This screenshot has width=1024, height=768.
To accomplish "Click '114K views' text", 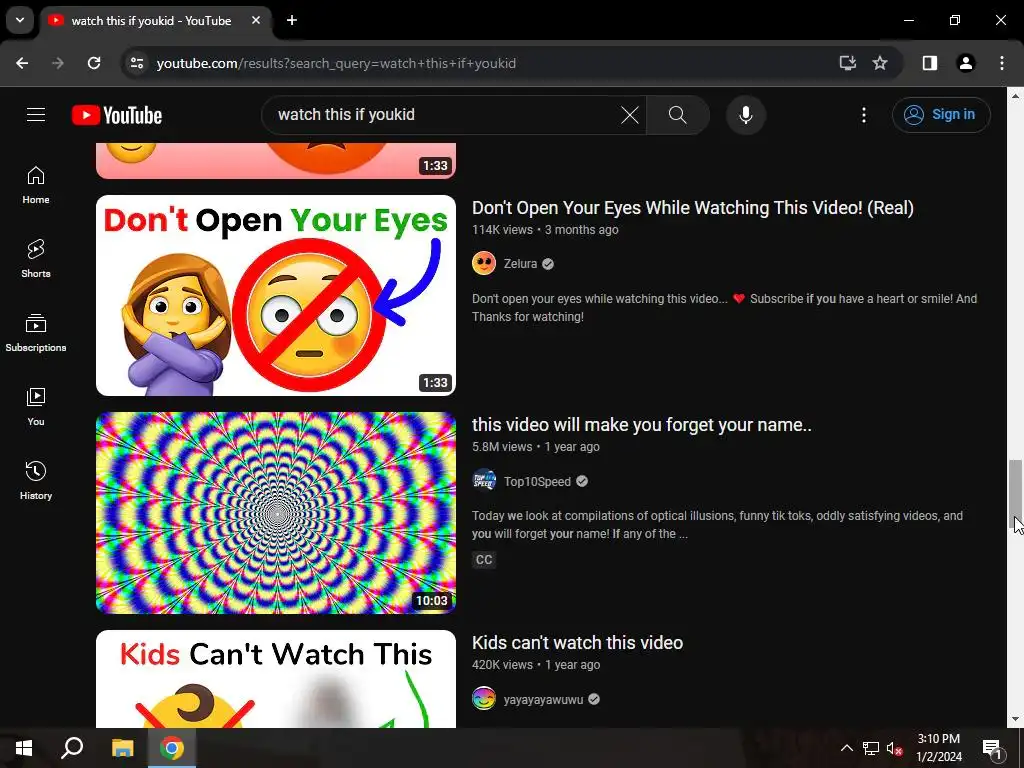I will (502, 230).
